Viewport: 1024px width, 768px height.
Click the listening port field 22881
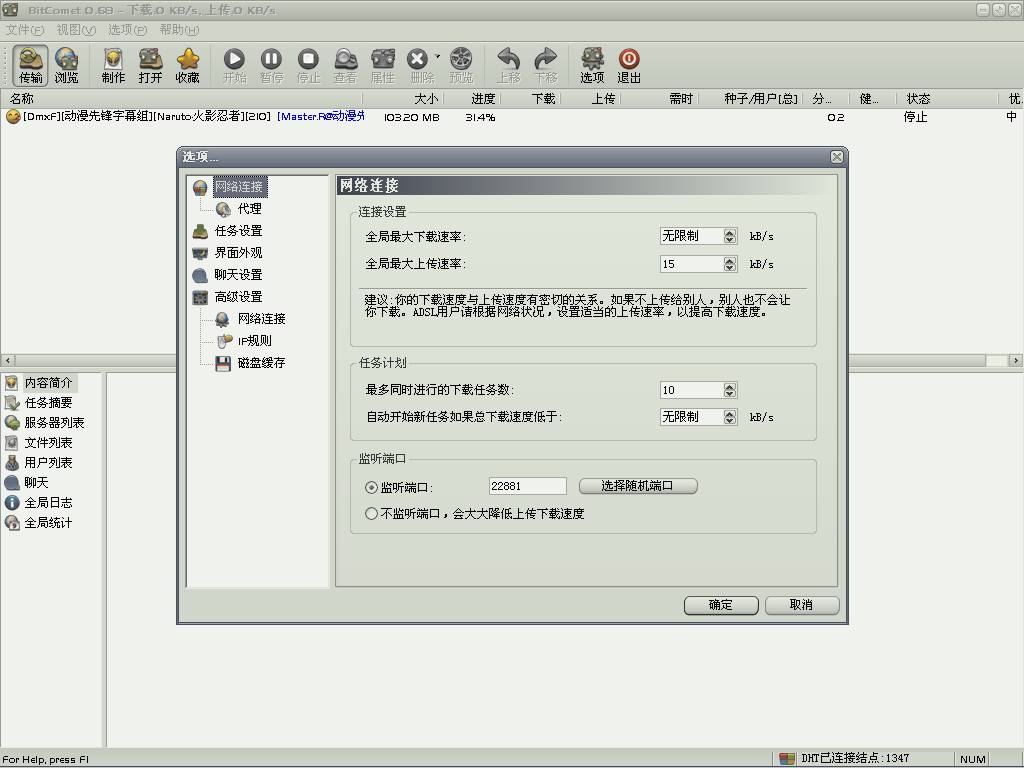click(x=528, y=486)
